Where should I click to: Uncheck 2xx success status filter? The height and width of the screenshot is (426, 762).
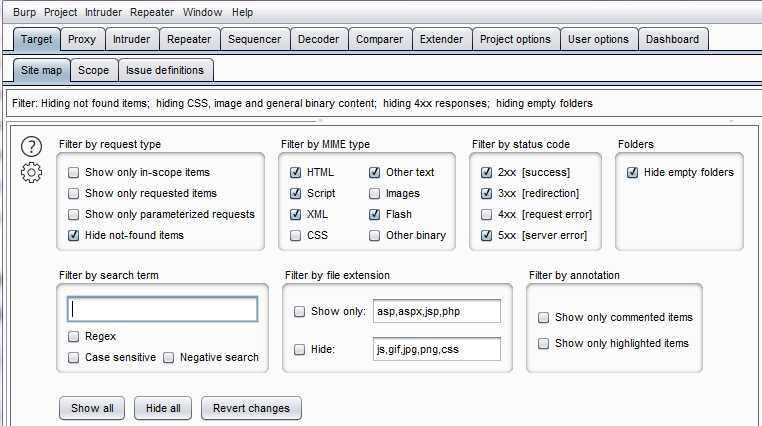tap(486, 172)
